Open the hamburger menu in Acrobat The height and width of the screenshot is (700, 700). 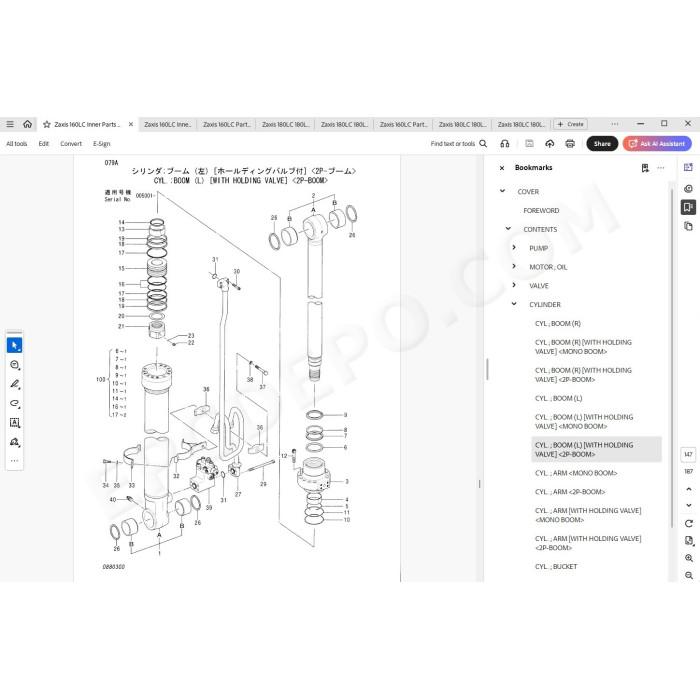point(10,124)
